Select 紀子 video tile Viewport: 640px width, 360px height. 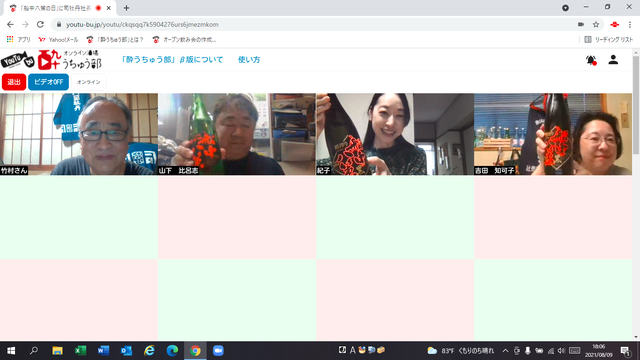[x=395, y=134]
